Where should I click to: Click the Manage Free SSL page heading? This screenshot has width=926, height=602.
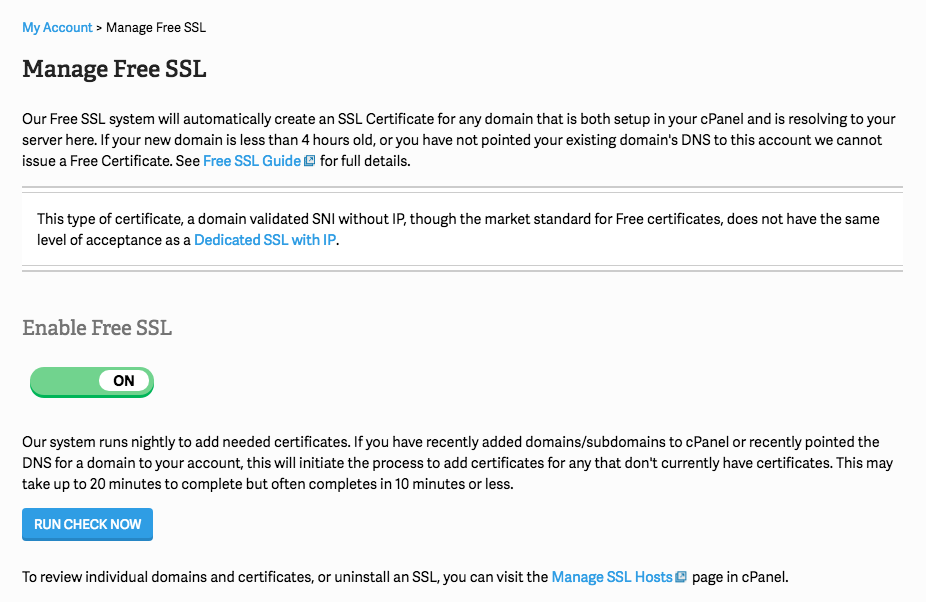pyautogui.click(x=114, y=69)
